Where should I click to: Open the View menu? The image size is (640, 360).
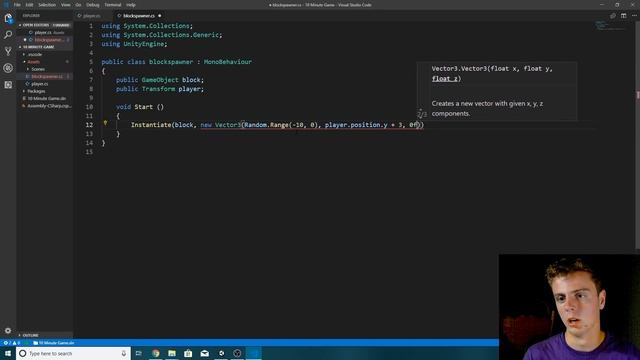coord(66,5)
